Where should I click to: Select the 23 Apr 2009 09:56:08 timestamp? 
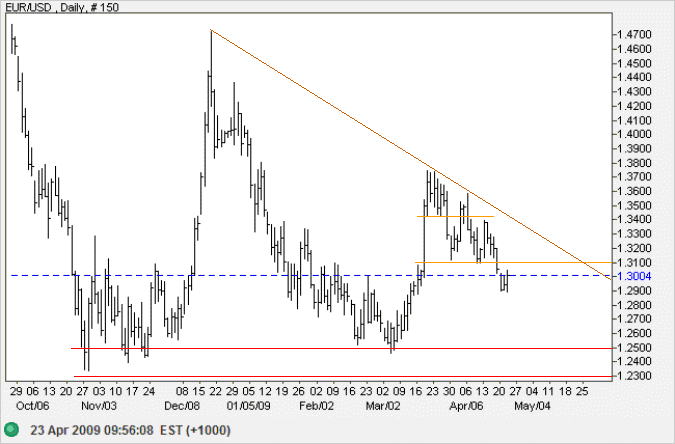pos(92,430)
